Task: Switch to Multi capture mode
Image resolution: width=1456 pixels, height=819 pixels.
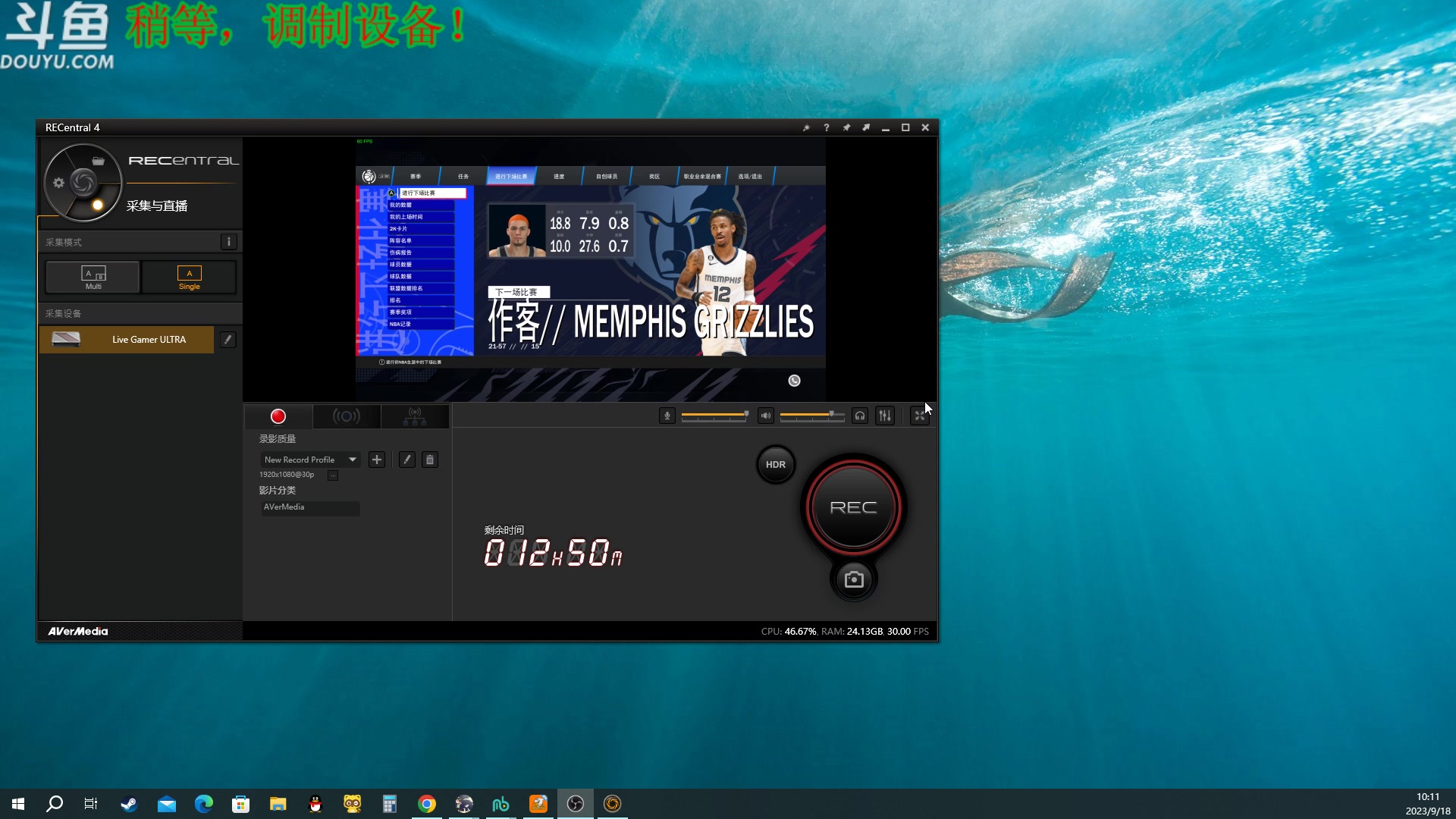Action: point(93,278)
